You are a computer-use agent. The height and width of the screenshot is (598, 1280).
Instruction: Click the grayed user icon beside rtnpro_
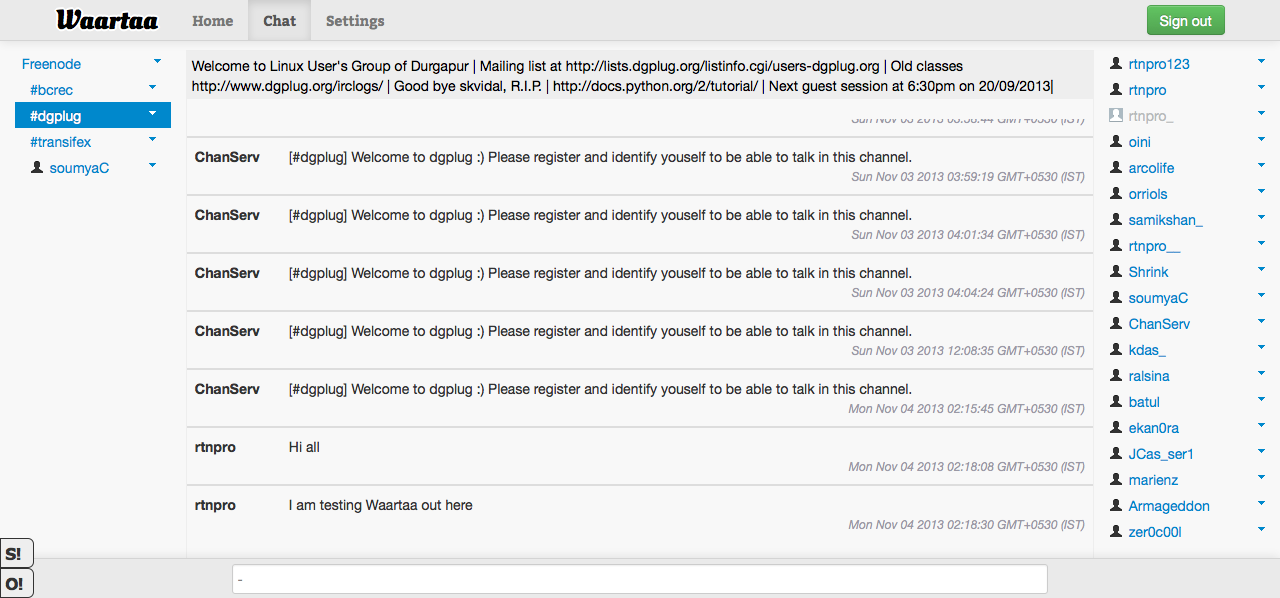(x=1116, y=116)
